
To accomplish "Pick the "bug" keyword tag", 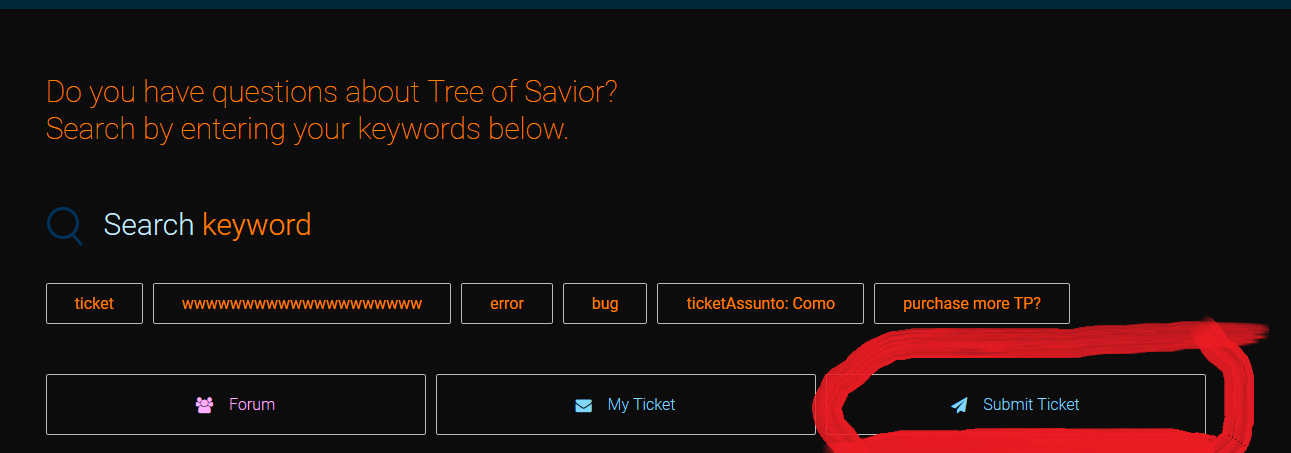I will (x=605, y=304).
